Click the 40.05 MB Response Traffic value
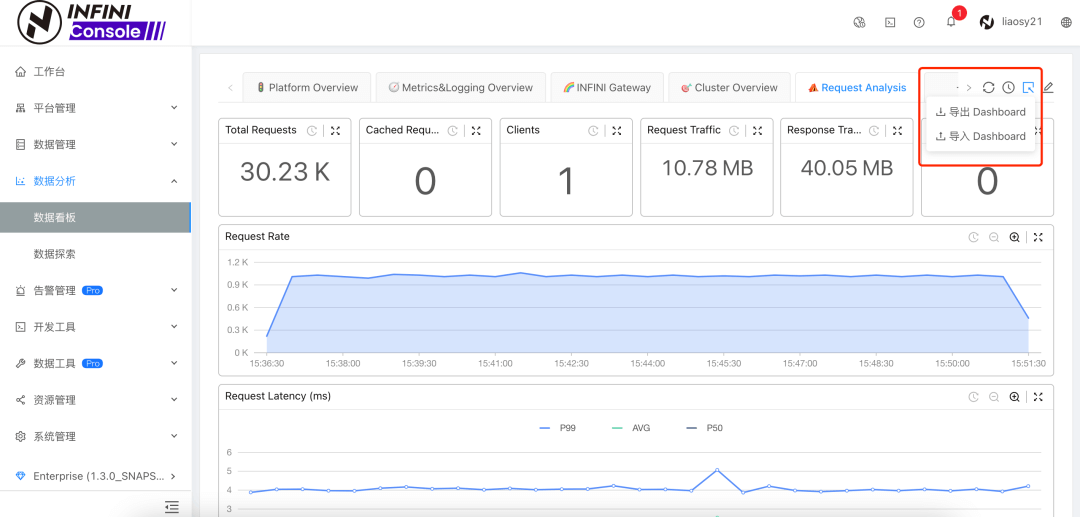Screen dimensions: 1080x517 [x=847, y=167]
